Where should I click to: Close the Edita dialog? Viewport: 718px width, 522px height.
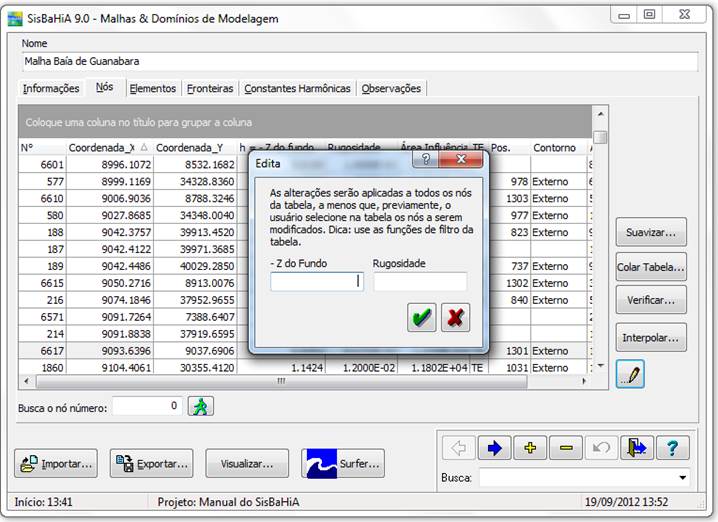[461, 159]
